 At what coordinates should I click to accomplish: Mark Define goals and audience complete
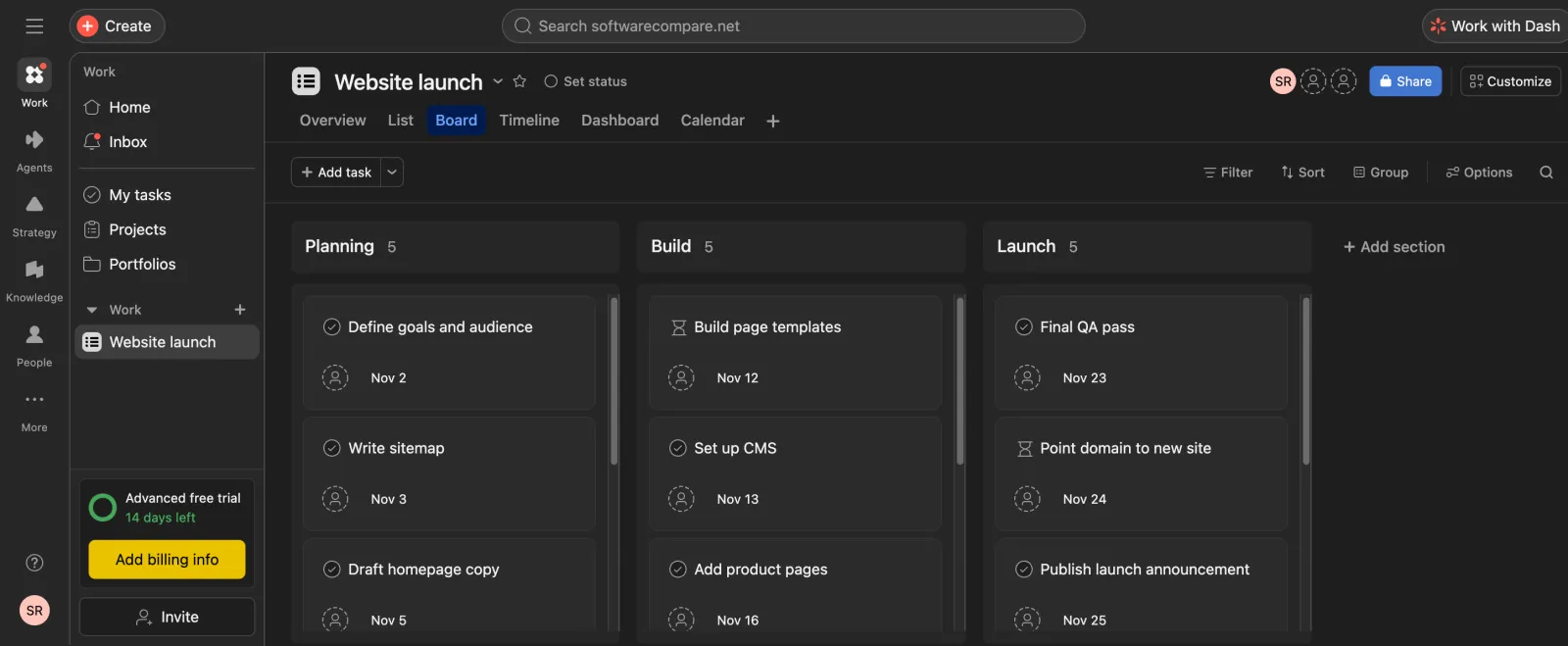click(332, 327)
